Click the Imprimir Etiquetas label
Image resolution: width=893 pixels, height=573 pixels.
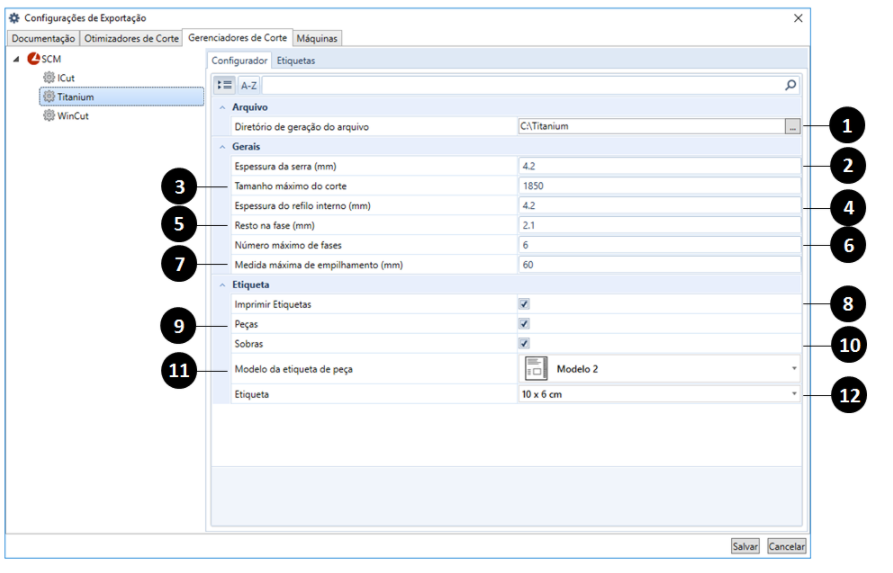pos(273,305)
